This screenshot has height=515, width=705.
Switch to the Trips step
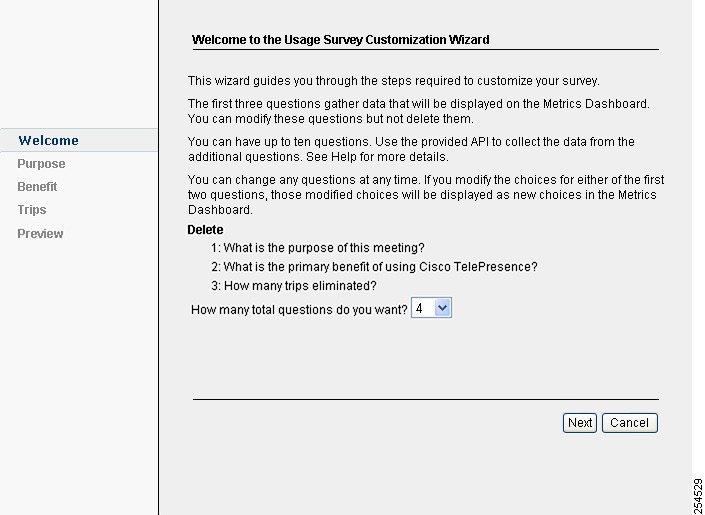[32, 210]
